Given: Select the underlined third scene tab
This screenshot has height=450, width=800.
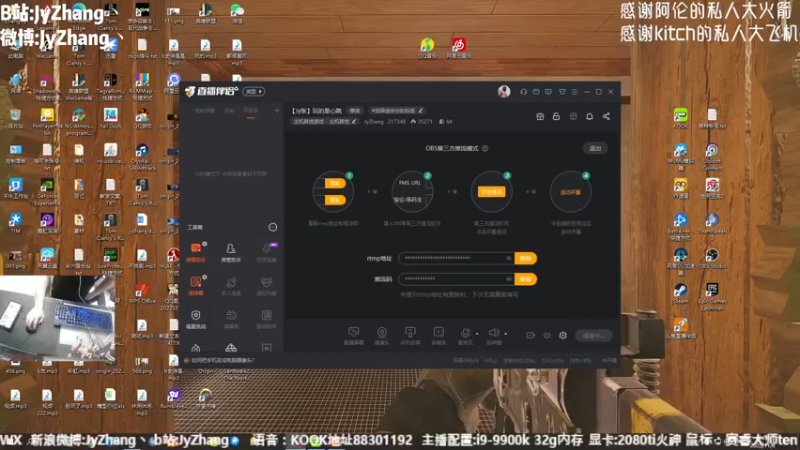Looking at the screenshot, I should (x=251, y=111).
